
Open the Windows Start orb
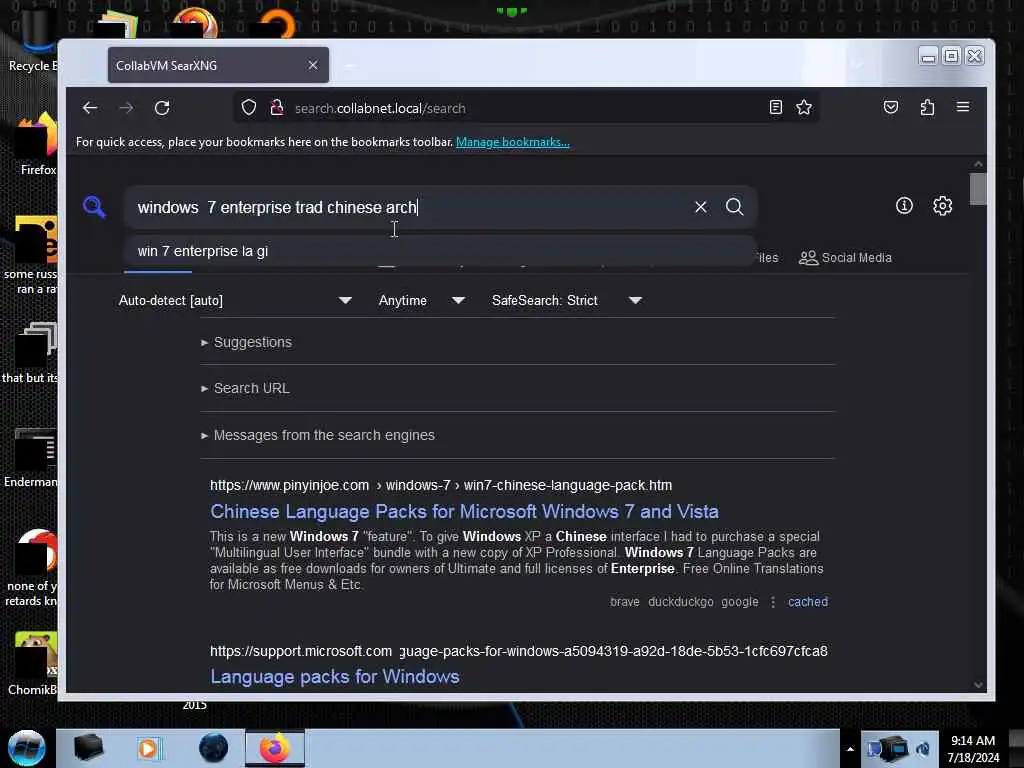[27, 748]
